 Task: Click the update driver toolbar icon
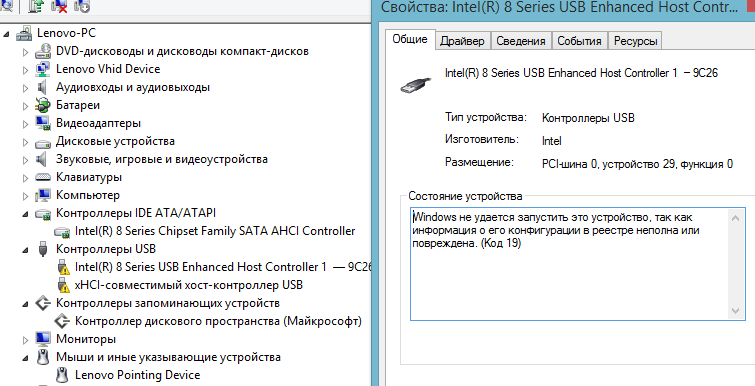click(x=36, y=6)
